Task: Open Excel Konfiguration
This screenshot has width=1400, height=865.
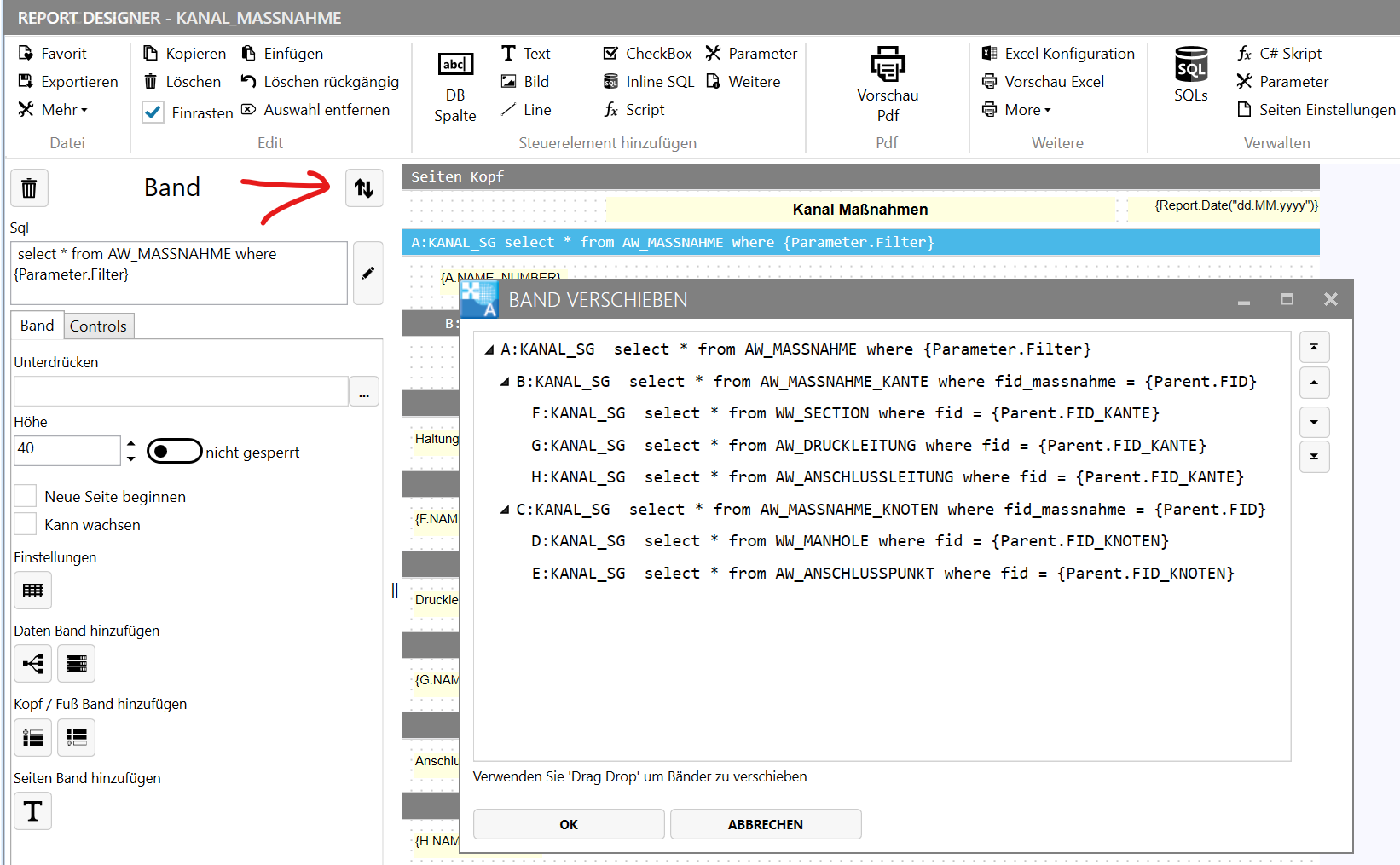Action: (x=1058, y=53)
